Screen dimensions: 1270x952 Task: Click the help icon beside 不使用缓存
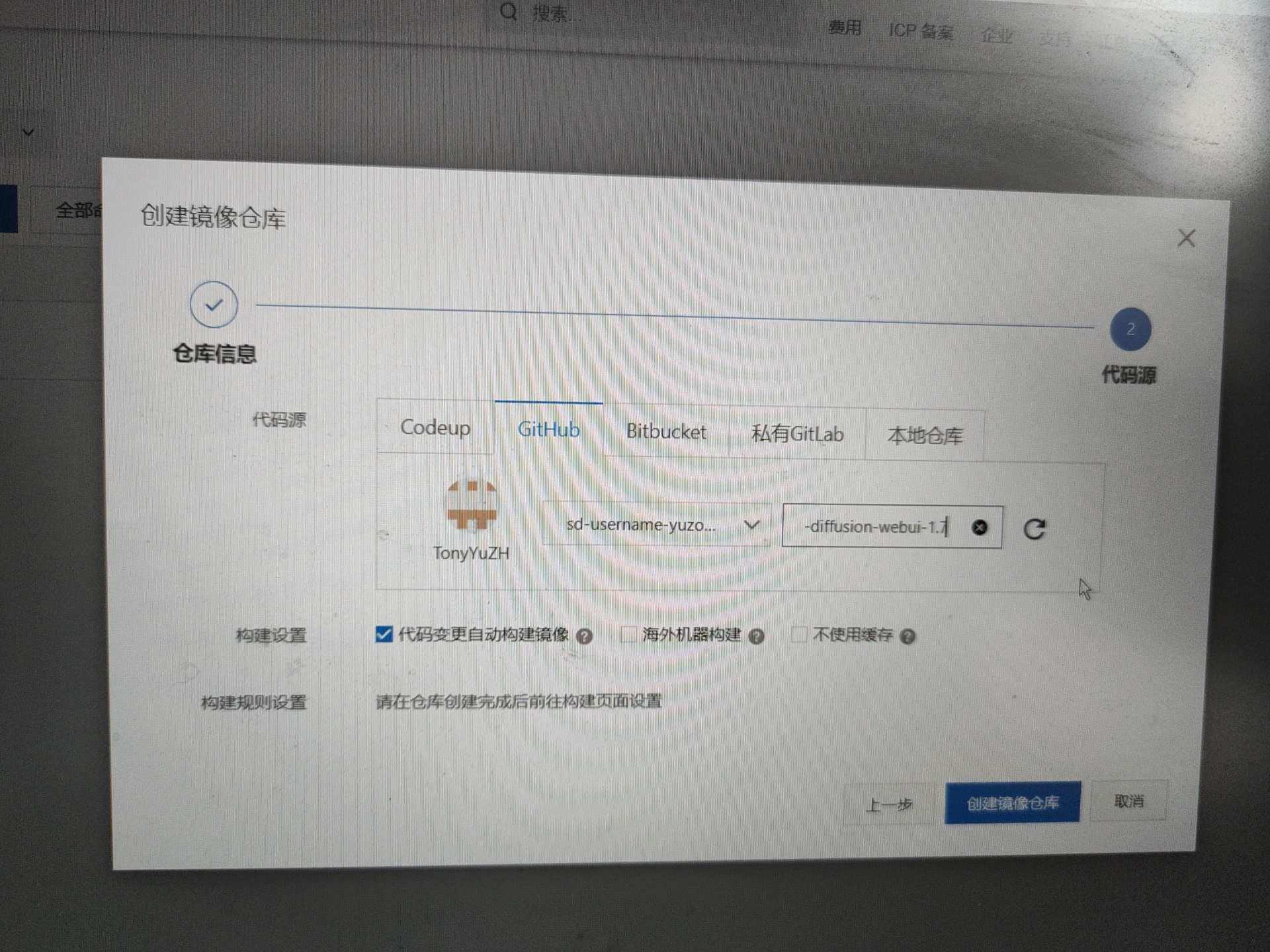click(x=908, y=637)
